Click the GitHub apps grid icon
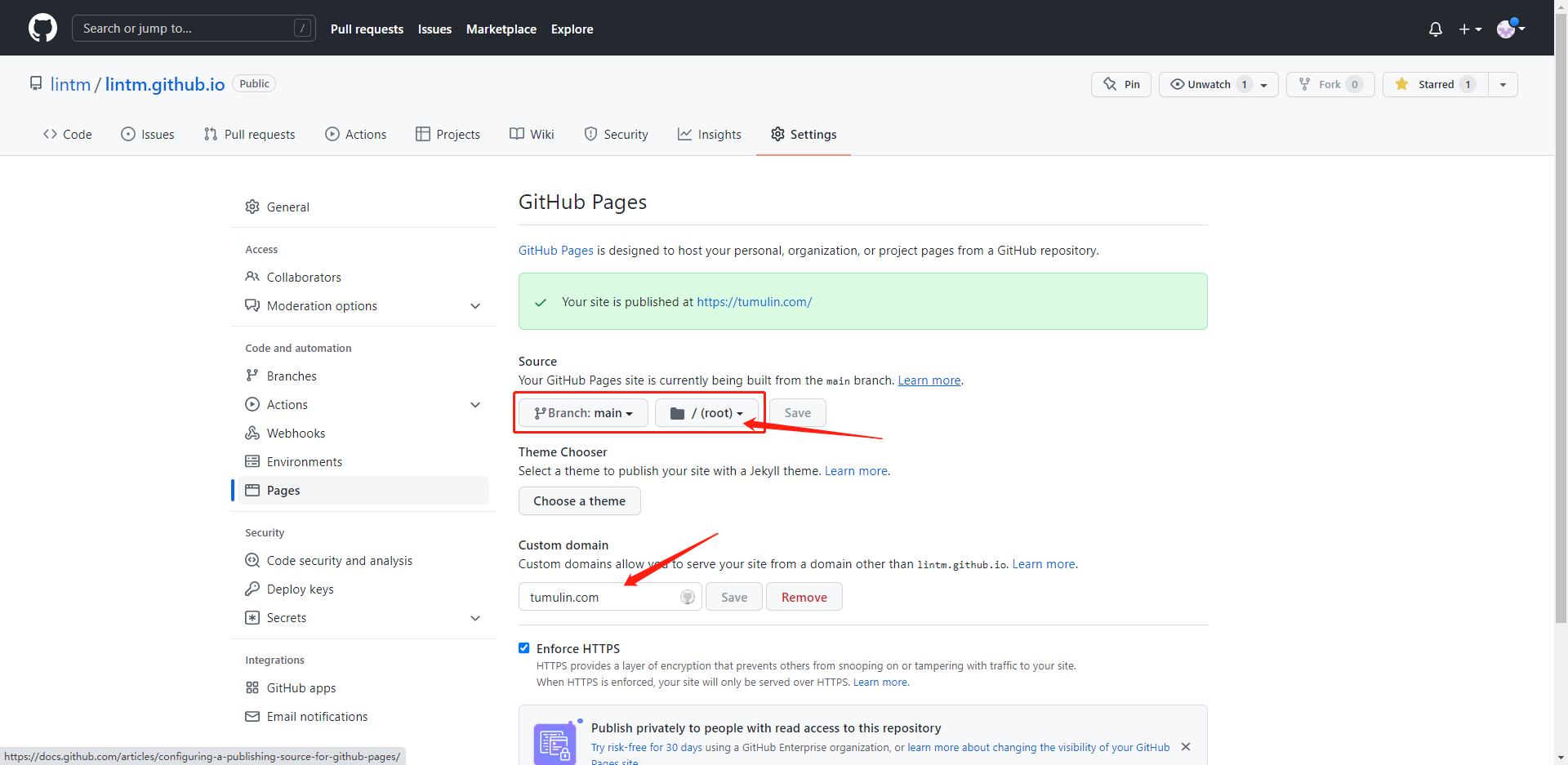Image resolution: width=1568 pixels, height=765 pixels. pos(252,687)
